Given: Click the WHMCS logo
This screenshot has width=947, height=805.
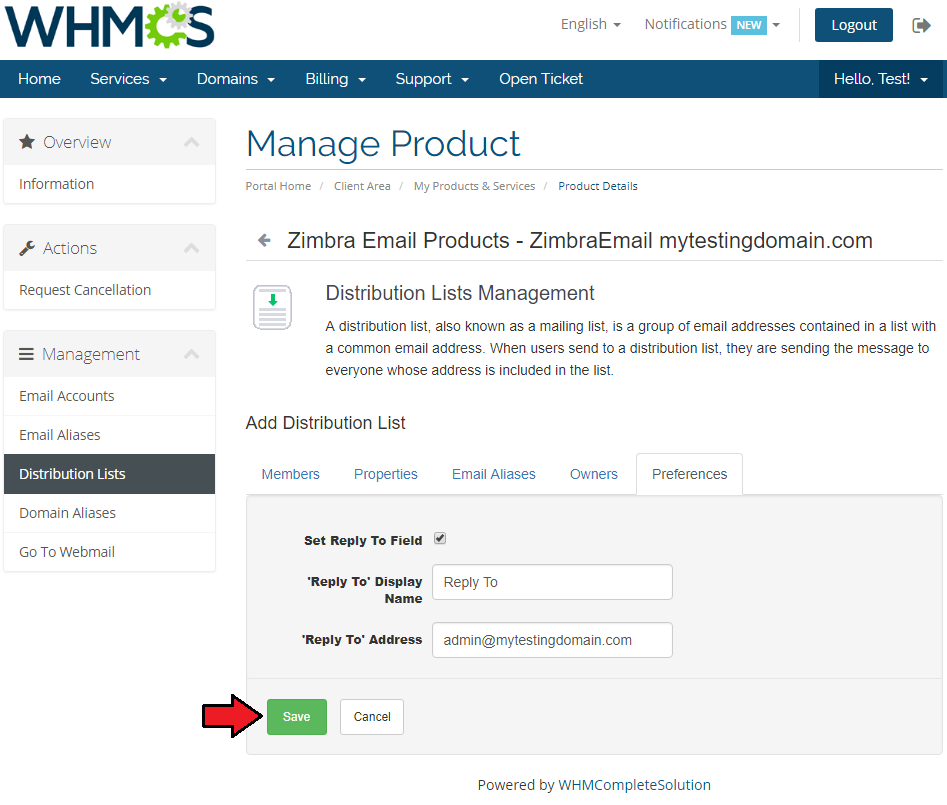Looking at the screenshot, I should (x=110, y=26).
